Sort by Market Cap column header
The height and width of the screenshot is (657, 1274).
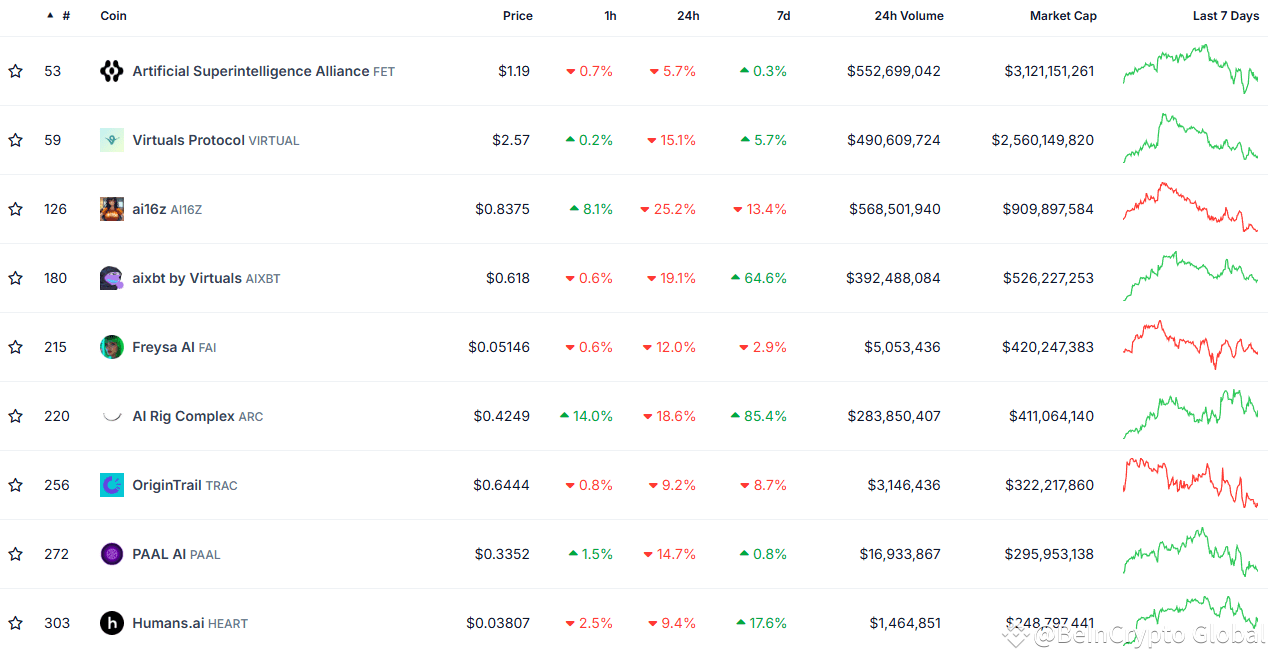[1063, 16]
